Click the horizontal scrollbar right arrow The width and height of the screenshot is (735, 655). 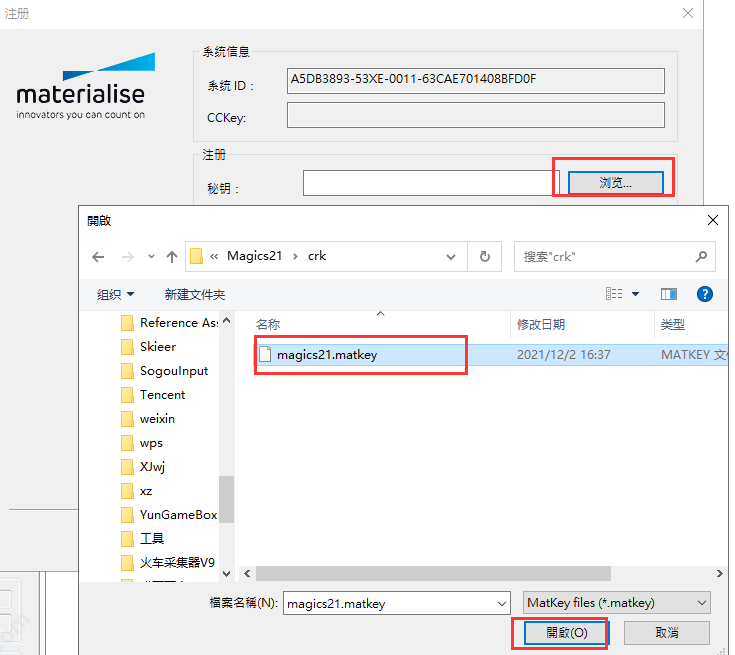[x=720, y=573]
